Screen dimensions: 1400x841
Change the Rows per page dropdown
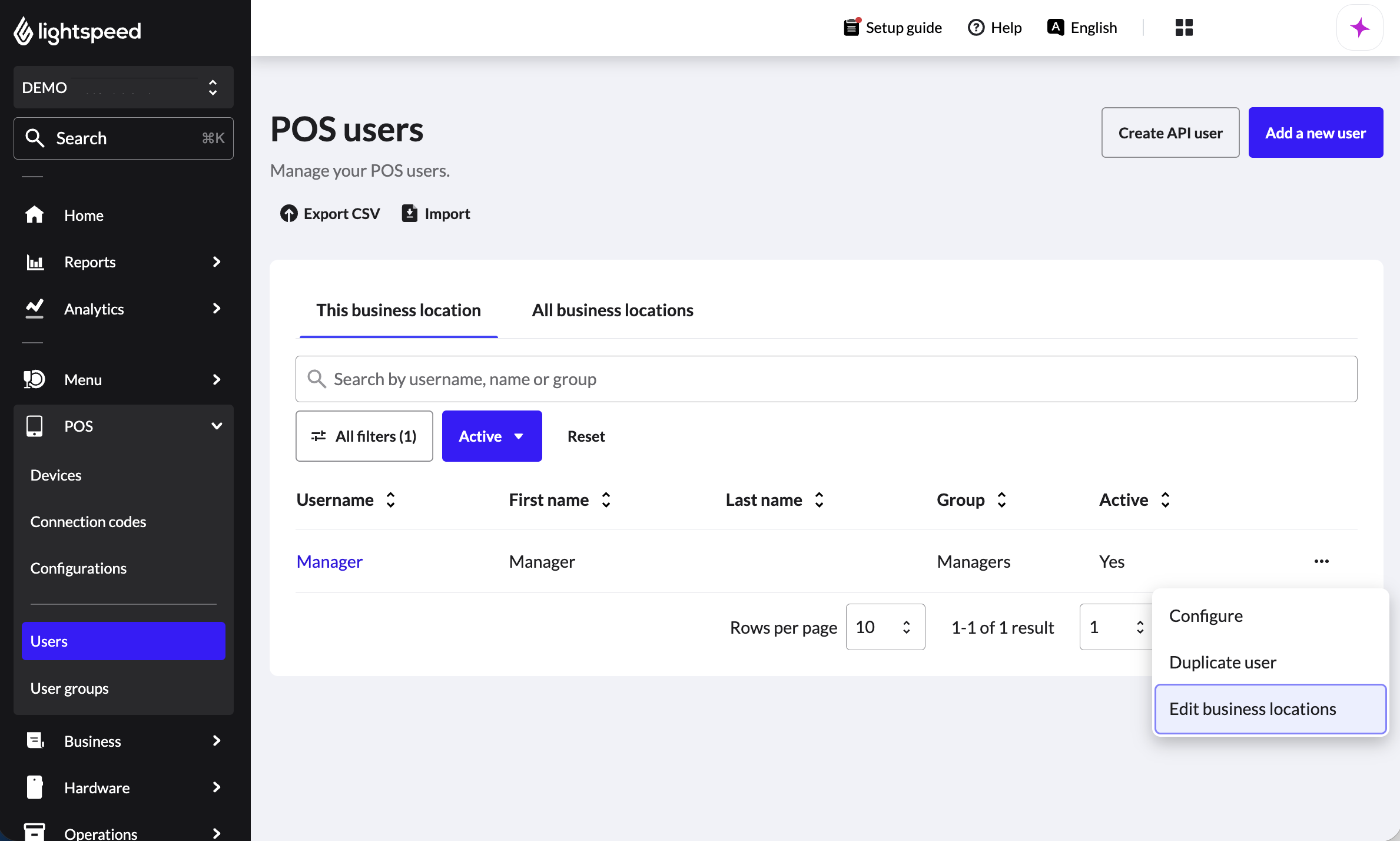pos(885,627)
